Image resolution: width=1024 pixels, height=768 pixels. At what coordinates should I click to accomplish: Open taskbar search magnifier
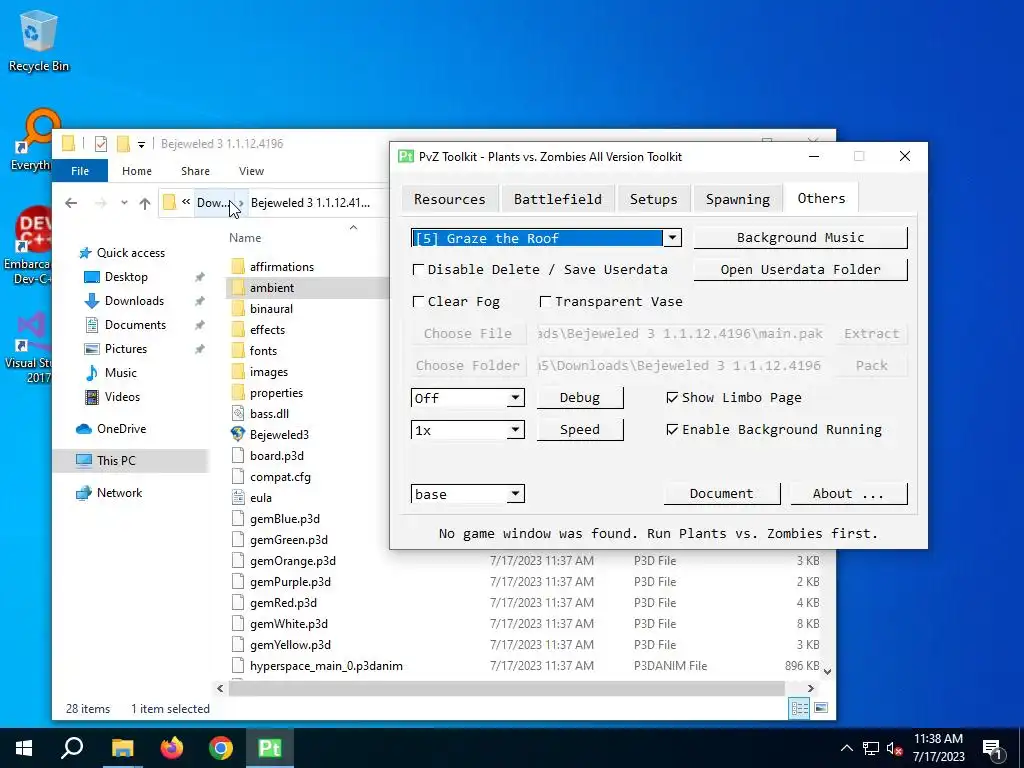coord(72,748)
